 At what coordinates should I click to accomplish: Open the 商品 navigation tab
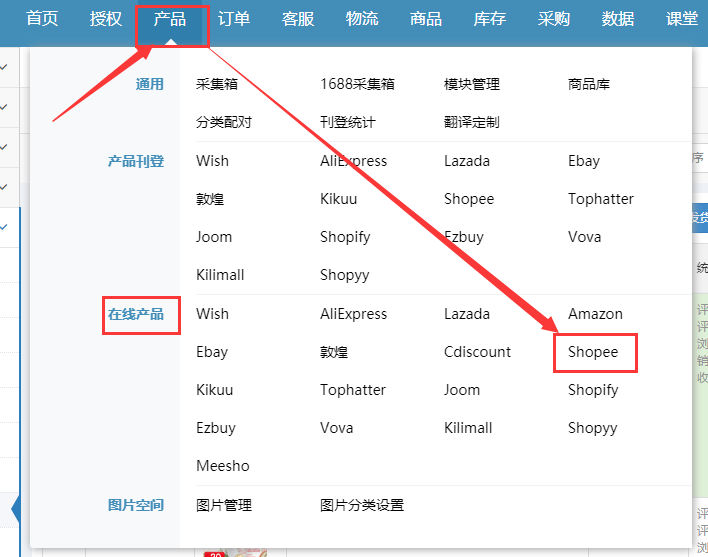click(426, 19)
